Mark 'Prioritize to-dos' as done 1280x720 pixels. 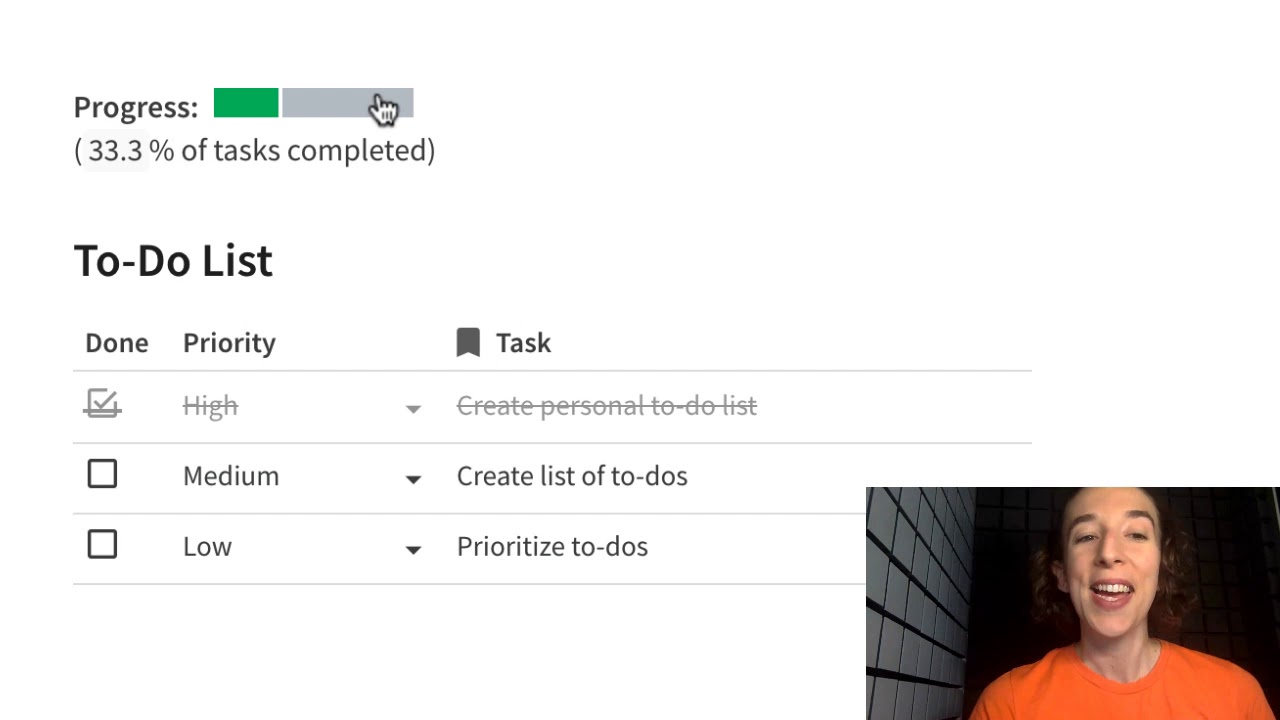(x=102, y=545)
